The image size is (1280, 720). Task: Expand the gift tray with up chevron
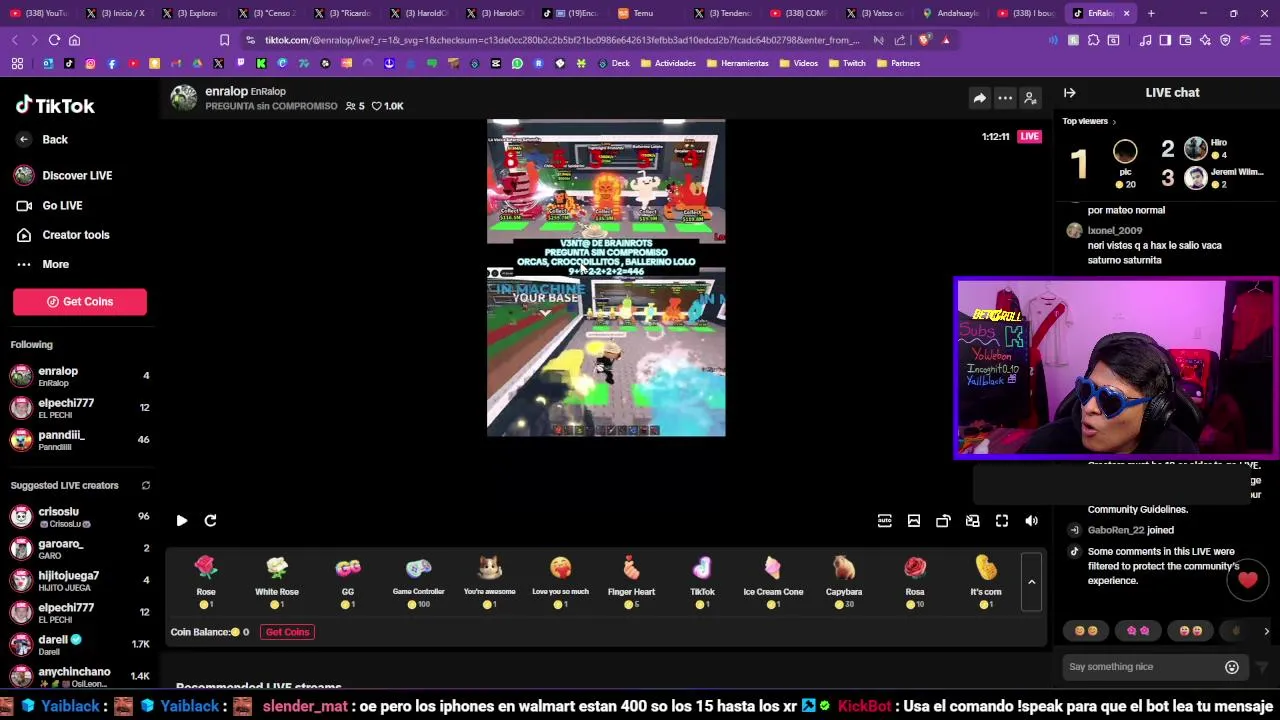coord(1031,582)
